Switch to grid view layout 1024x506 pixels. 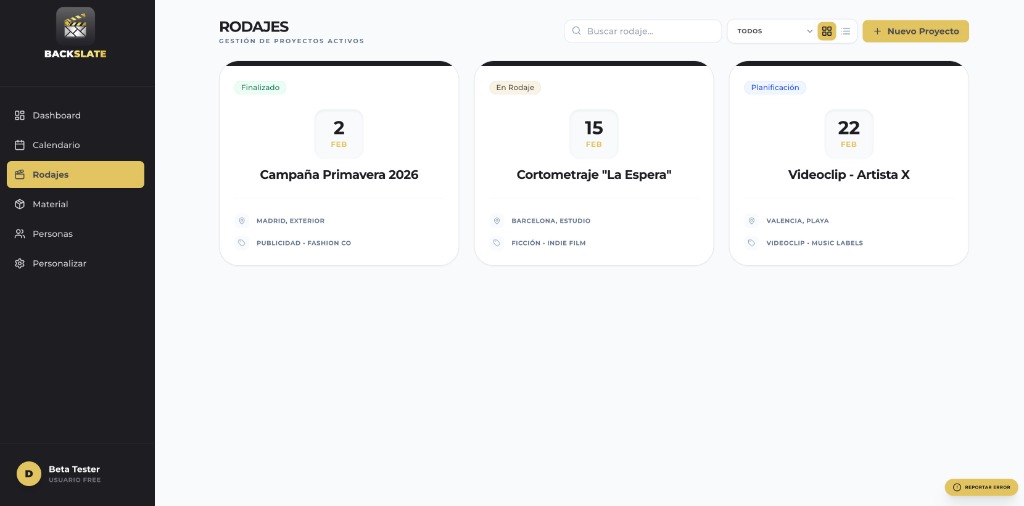click(x=827, y=31)
